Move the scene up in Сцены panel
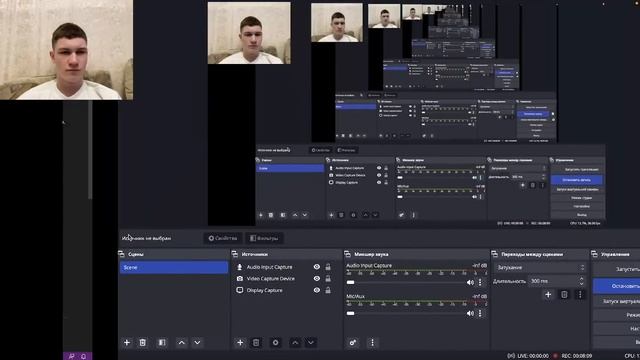The height and width of the screenshot is (360, 640). click(182, 342)
